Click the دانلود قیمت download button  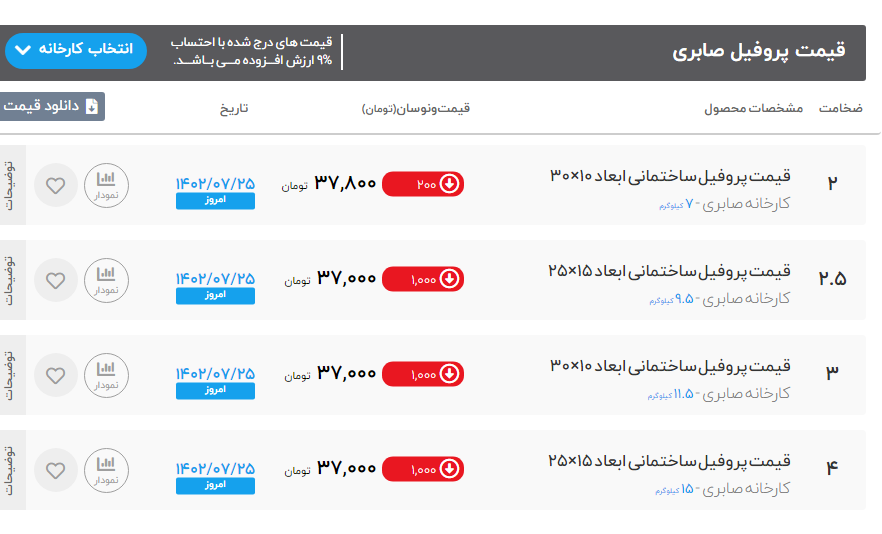51,106
